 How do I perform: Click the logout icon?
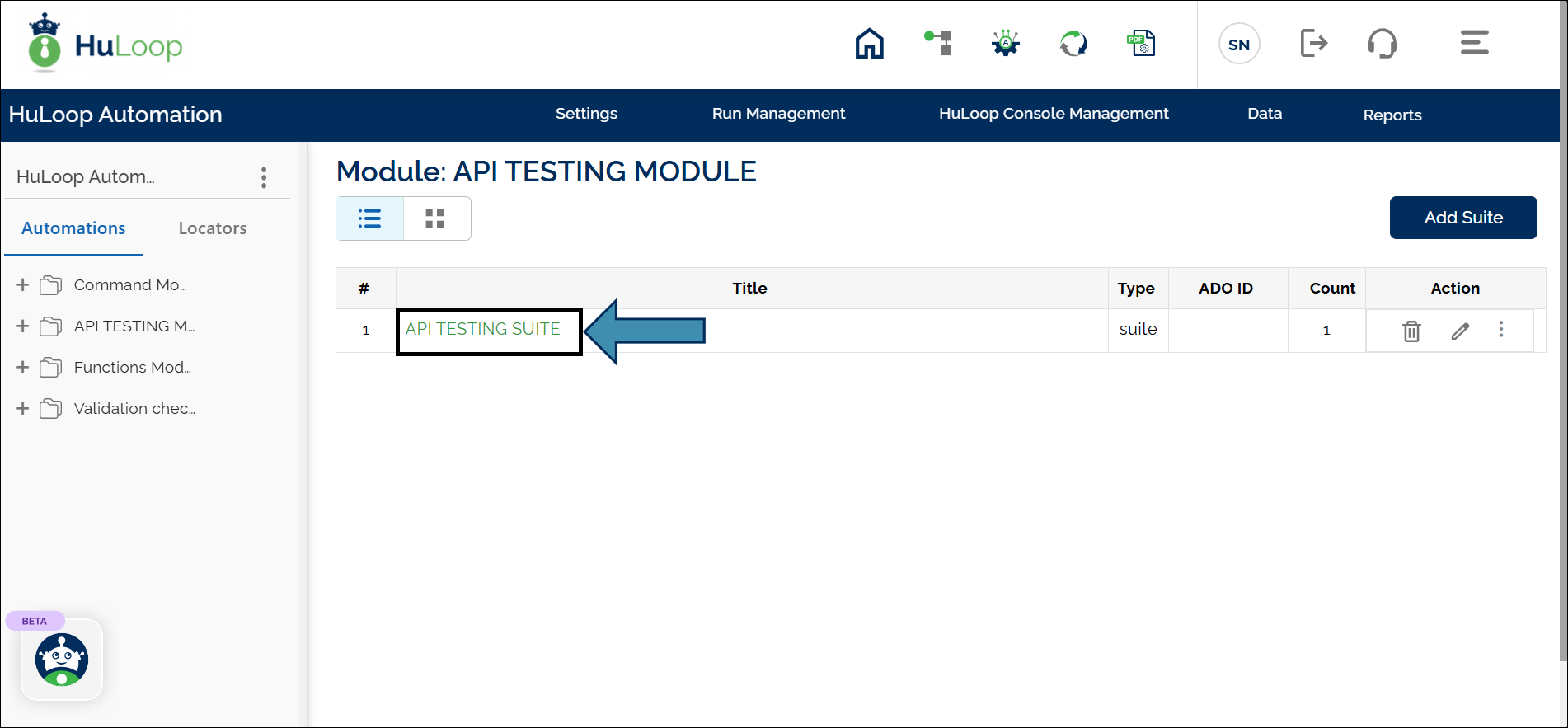click(x=1313, y=43)
